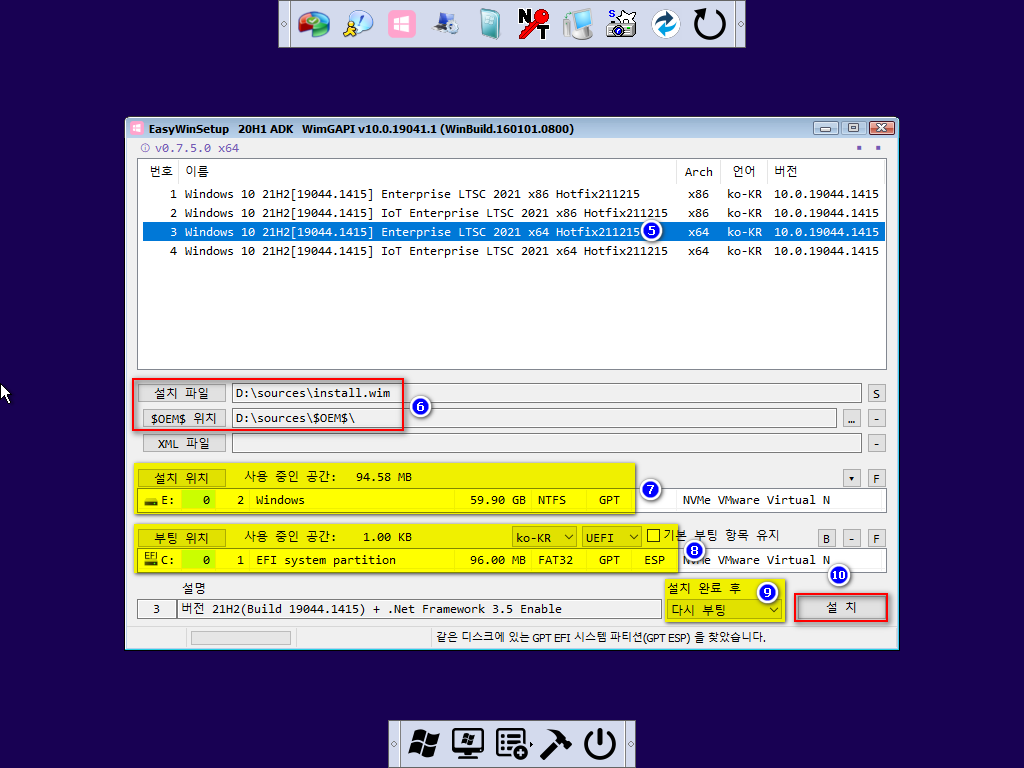Click the 번호 column header
1024x768 pixels.
161,171
